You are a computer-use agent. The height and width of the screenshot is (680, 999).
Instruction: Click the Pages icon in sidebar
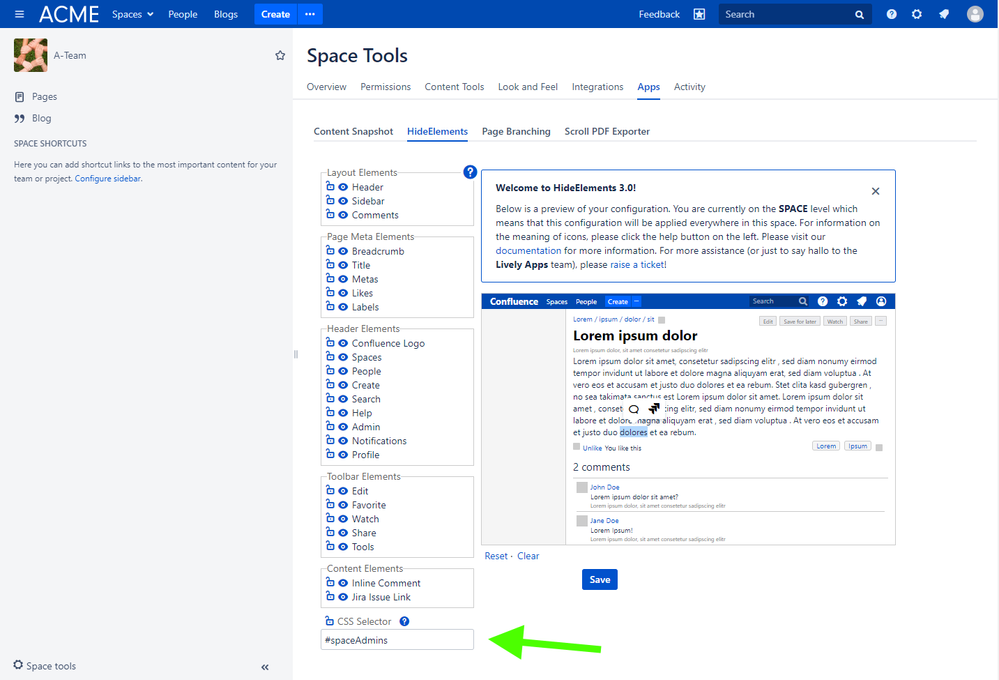19,97
